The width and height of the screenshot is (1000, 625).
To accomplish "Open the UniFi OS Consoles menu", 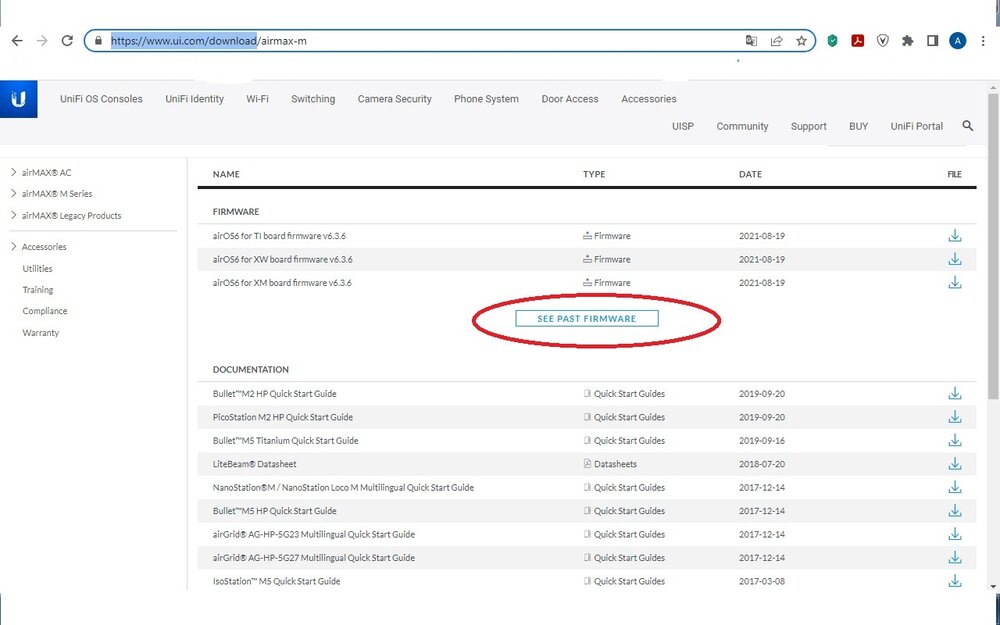I will click(101, 99).
